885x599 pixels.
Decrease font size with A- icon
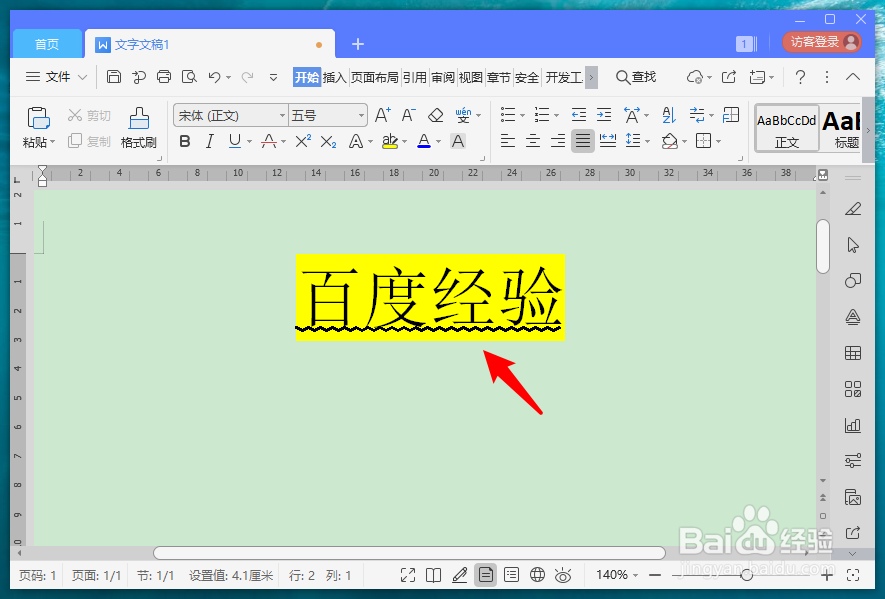coord(409,115)
